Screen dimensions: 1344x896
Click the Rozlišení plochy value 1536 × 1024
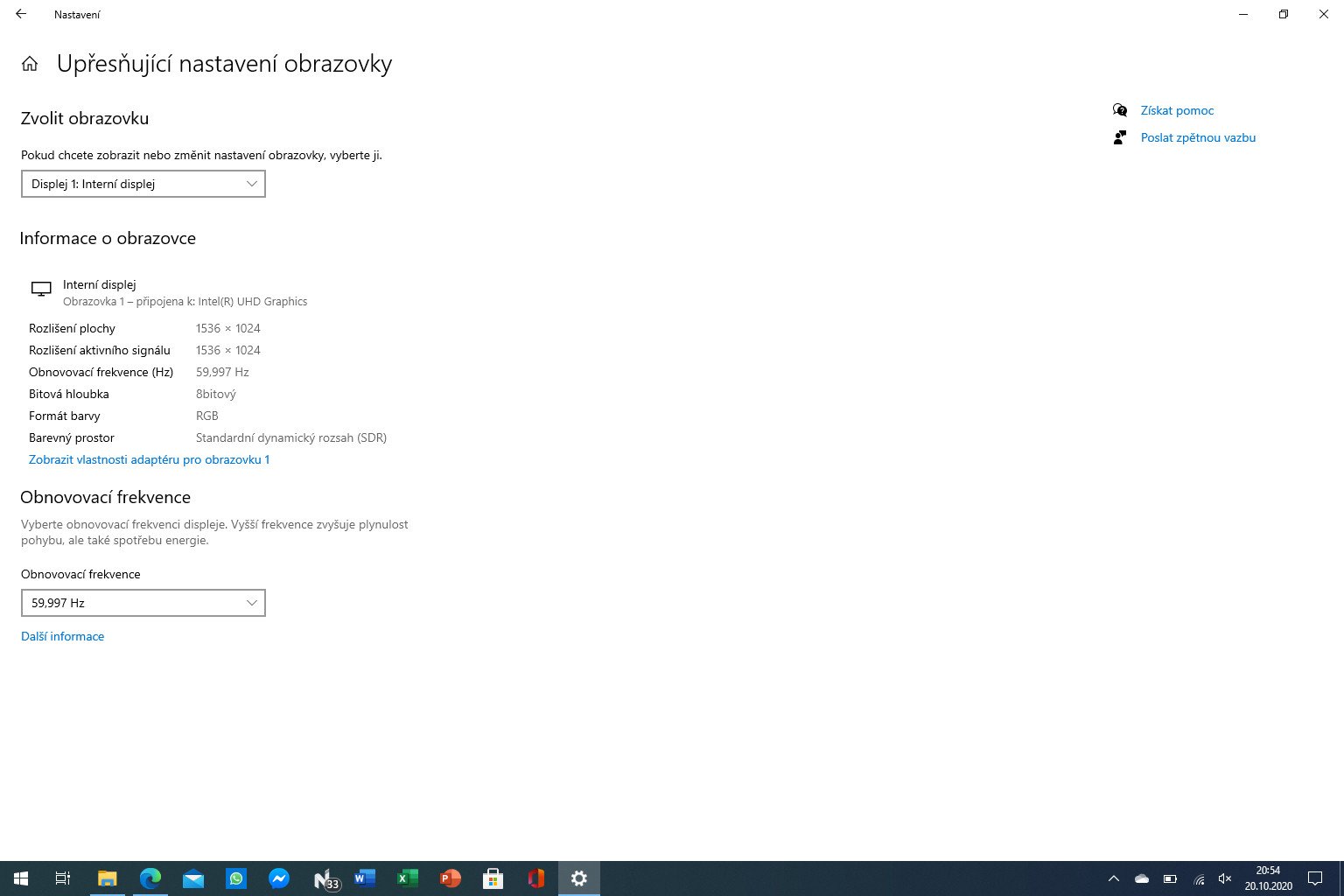click(227, 328)
